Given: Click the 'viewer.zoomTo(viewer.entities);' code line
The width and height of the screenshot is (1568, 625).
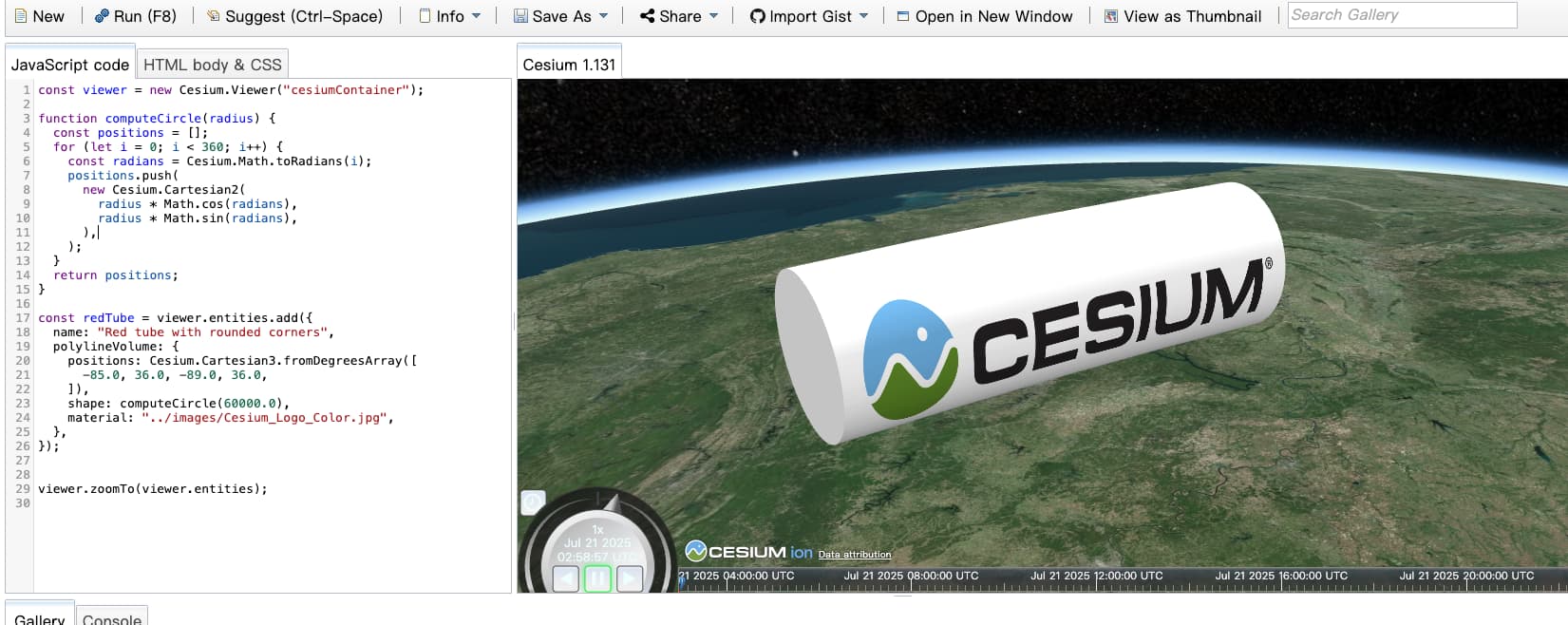Looking at the screenshot, I should click(x=153, y=489).
